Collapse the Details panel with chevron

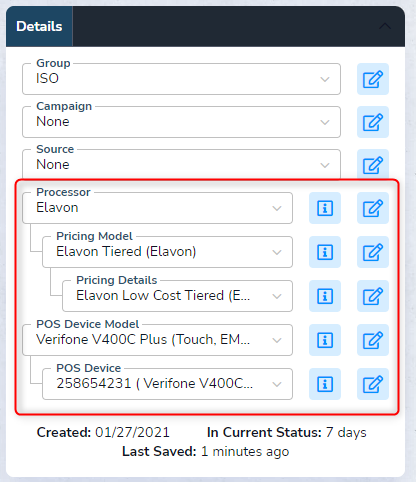point(385,26)
